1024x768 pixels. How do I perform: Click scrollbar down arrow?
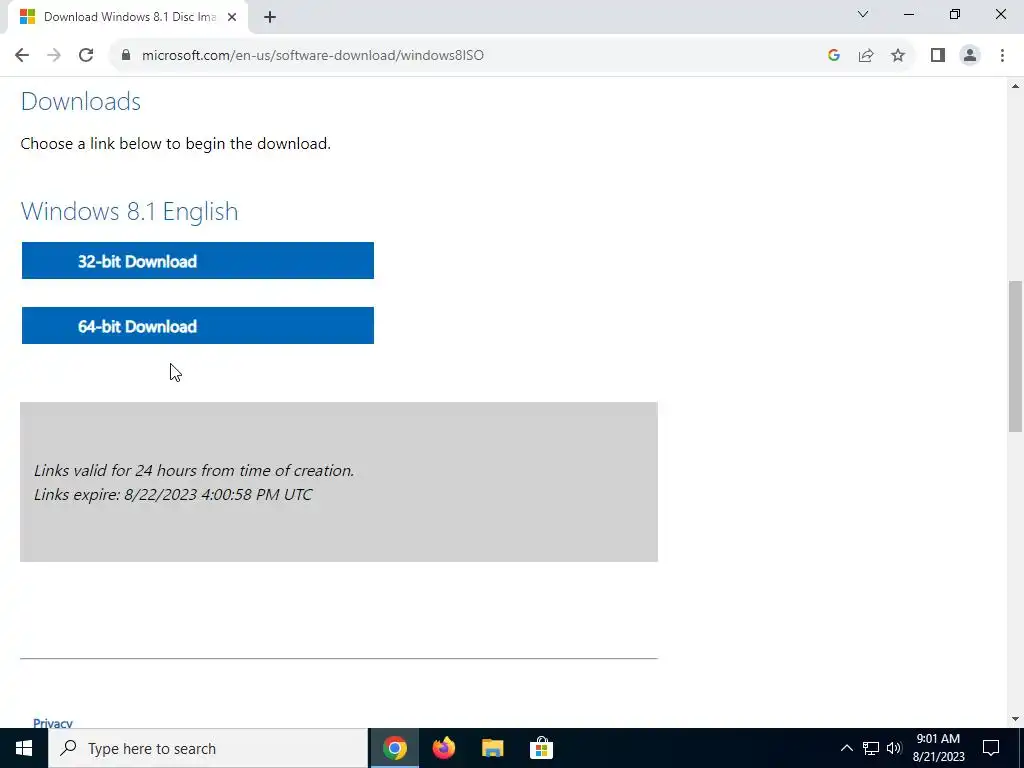[1015, 719]
